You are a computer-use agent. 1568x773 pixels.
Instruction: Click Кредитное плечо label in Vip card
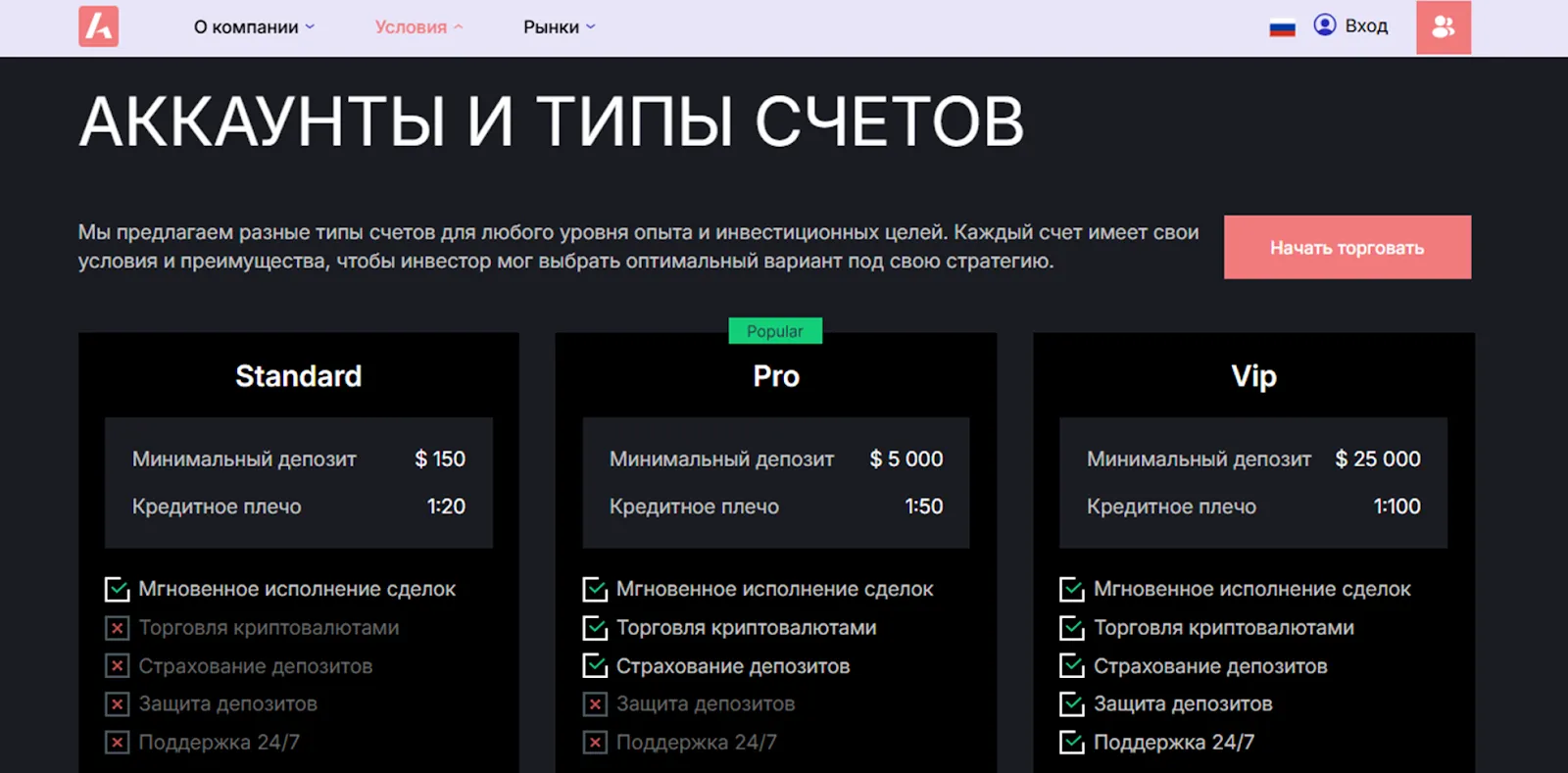click(1171, 507)
